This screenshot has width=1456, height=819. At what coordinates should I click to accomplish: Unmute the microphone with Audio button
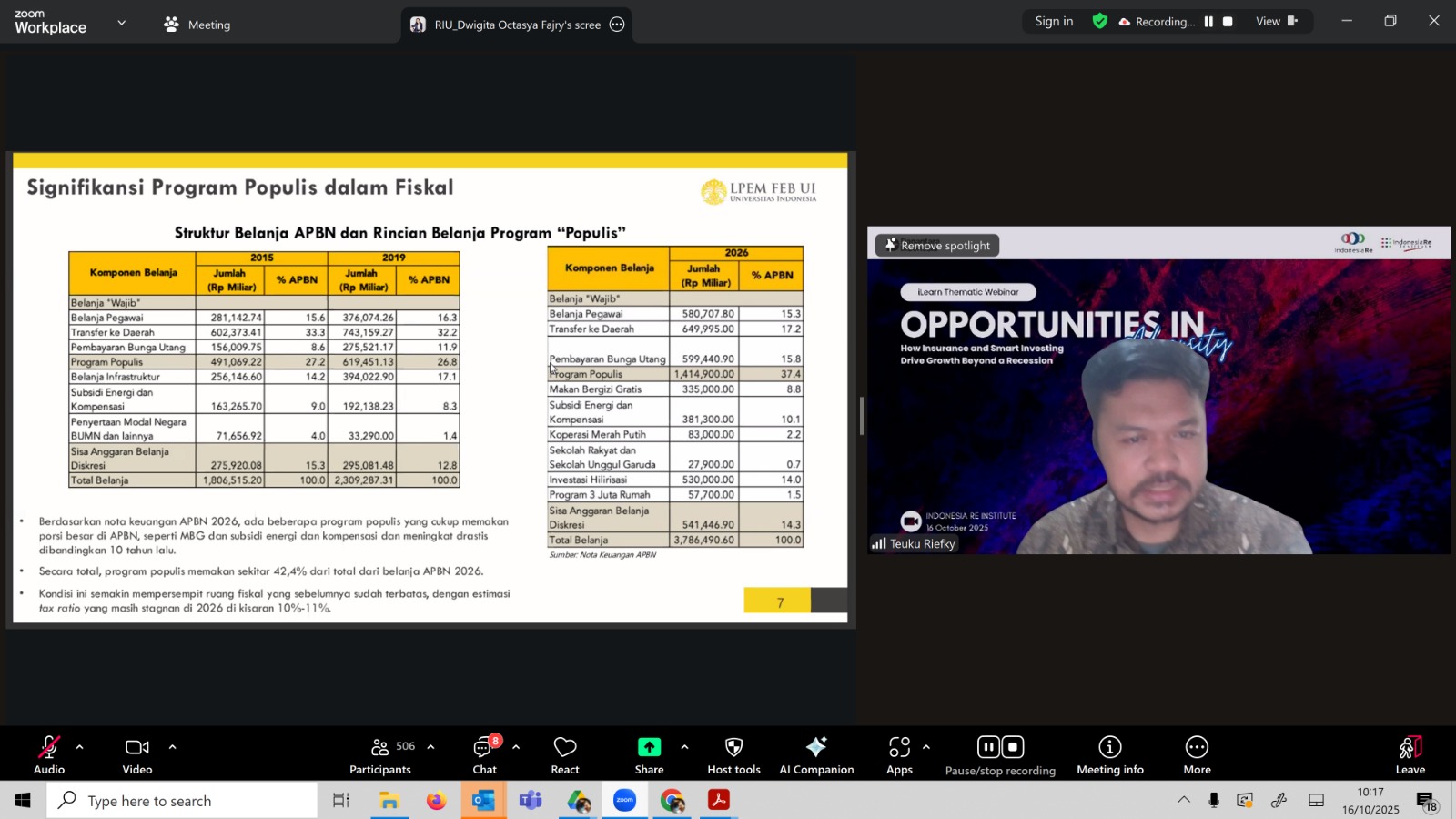point(49,755)
